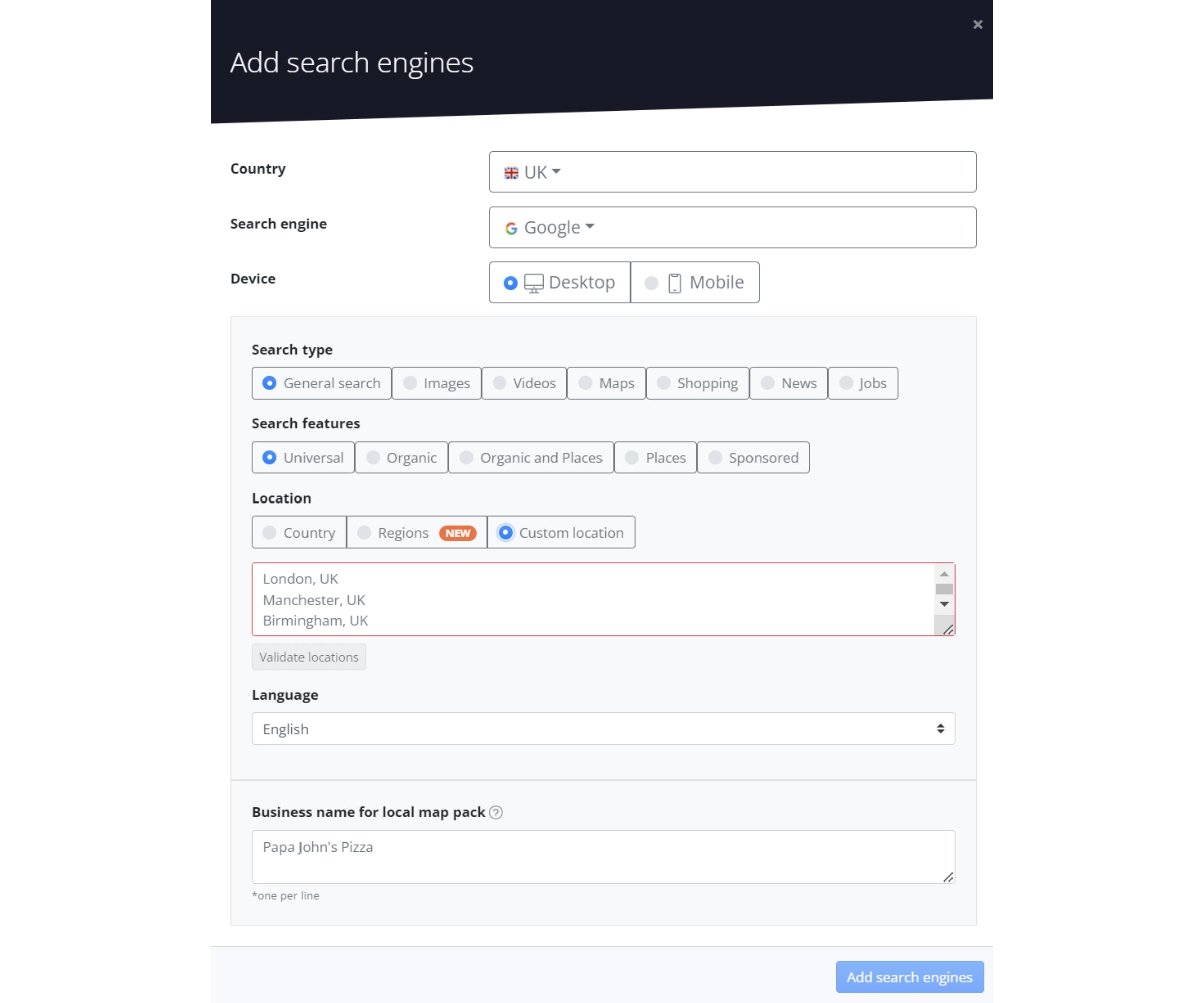
Task: Click the mobile phone icon
Action: click(675, 283)
